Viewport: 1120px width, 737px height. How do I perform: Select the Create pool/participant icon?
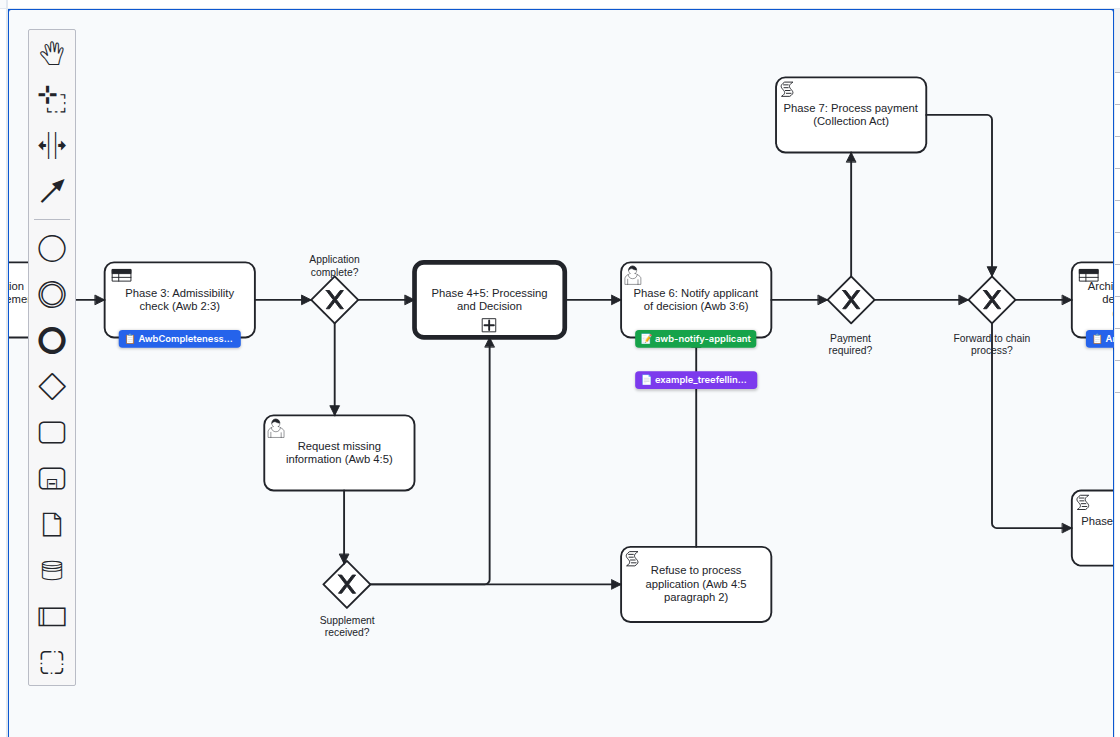(x=52, y=616)
